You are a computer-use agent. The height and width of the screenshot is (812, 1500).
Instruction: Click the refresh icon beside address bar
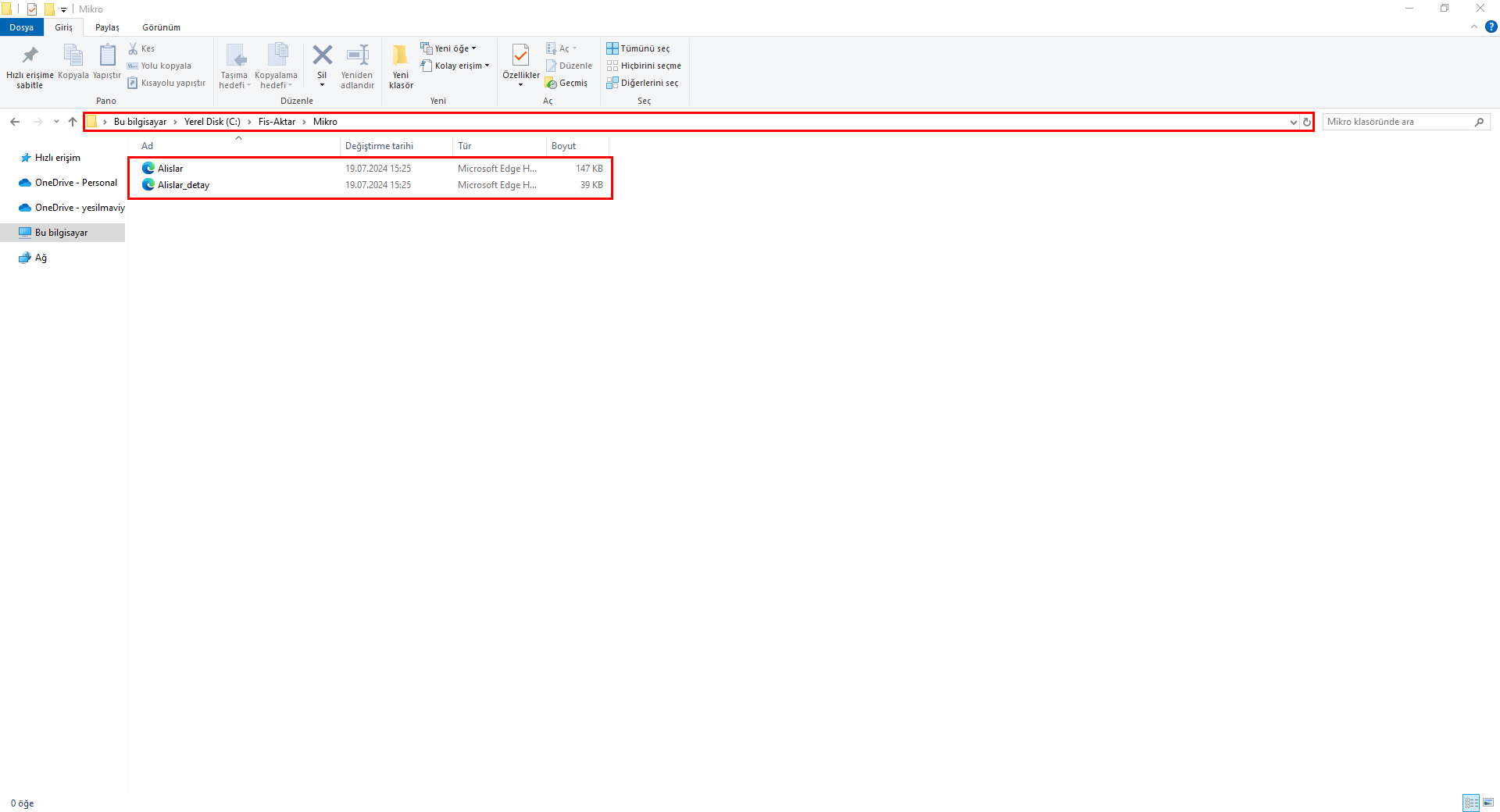(1306, 122)
